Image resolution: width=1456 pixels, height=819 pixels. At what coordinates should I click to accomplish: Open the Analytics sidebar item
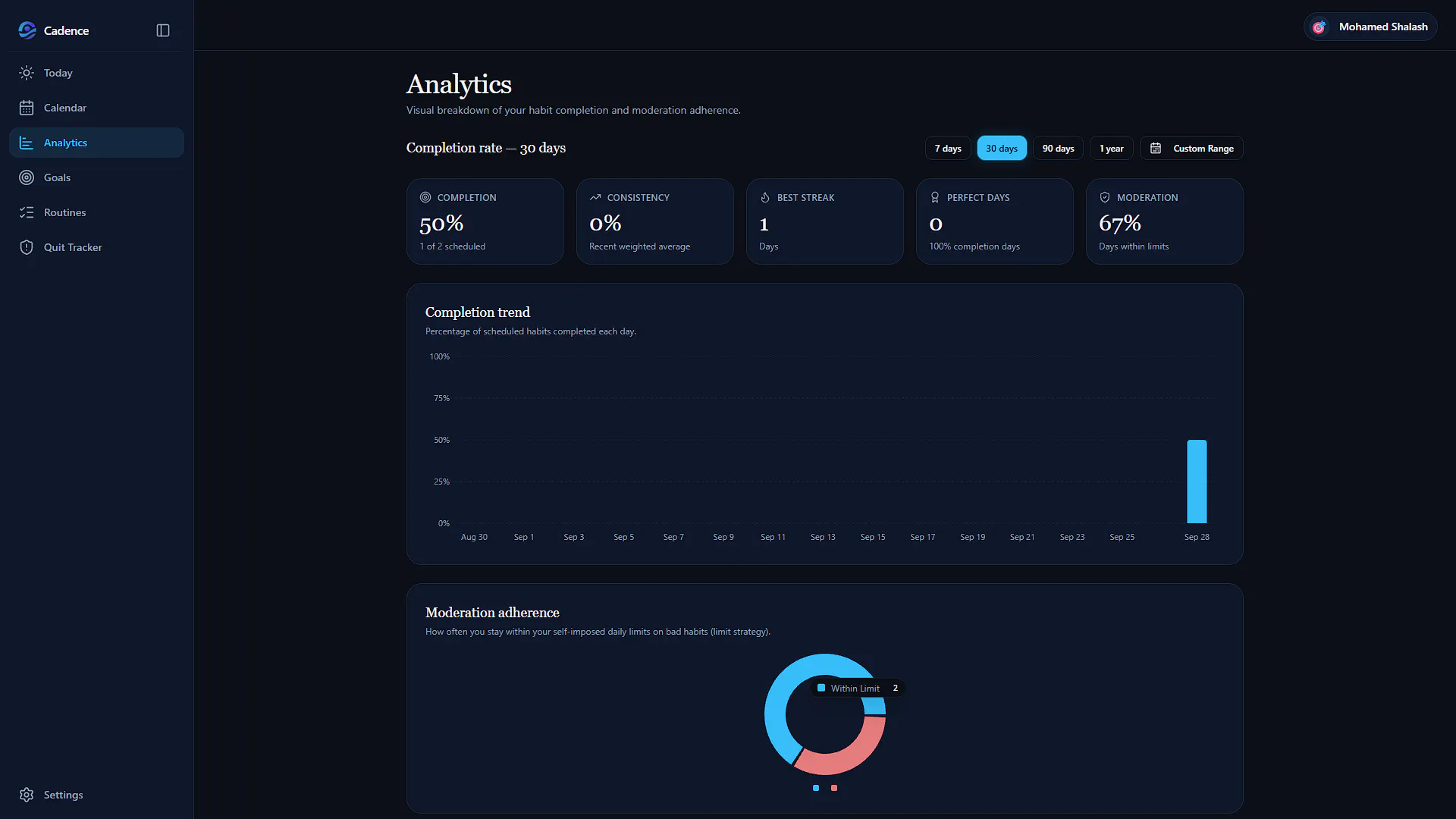96,143
